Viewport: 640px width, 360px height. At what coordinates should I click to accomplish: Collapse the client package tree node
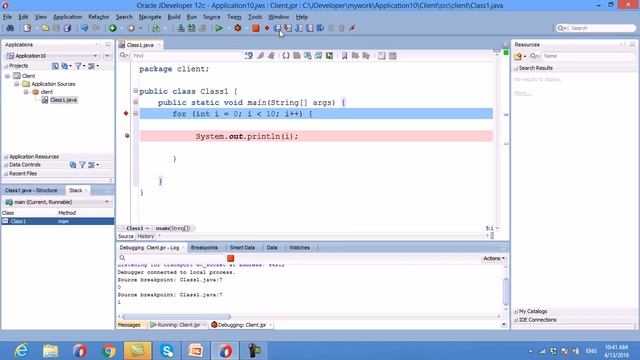[26, 92]
